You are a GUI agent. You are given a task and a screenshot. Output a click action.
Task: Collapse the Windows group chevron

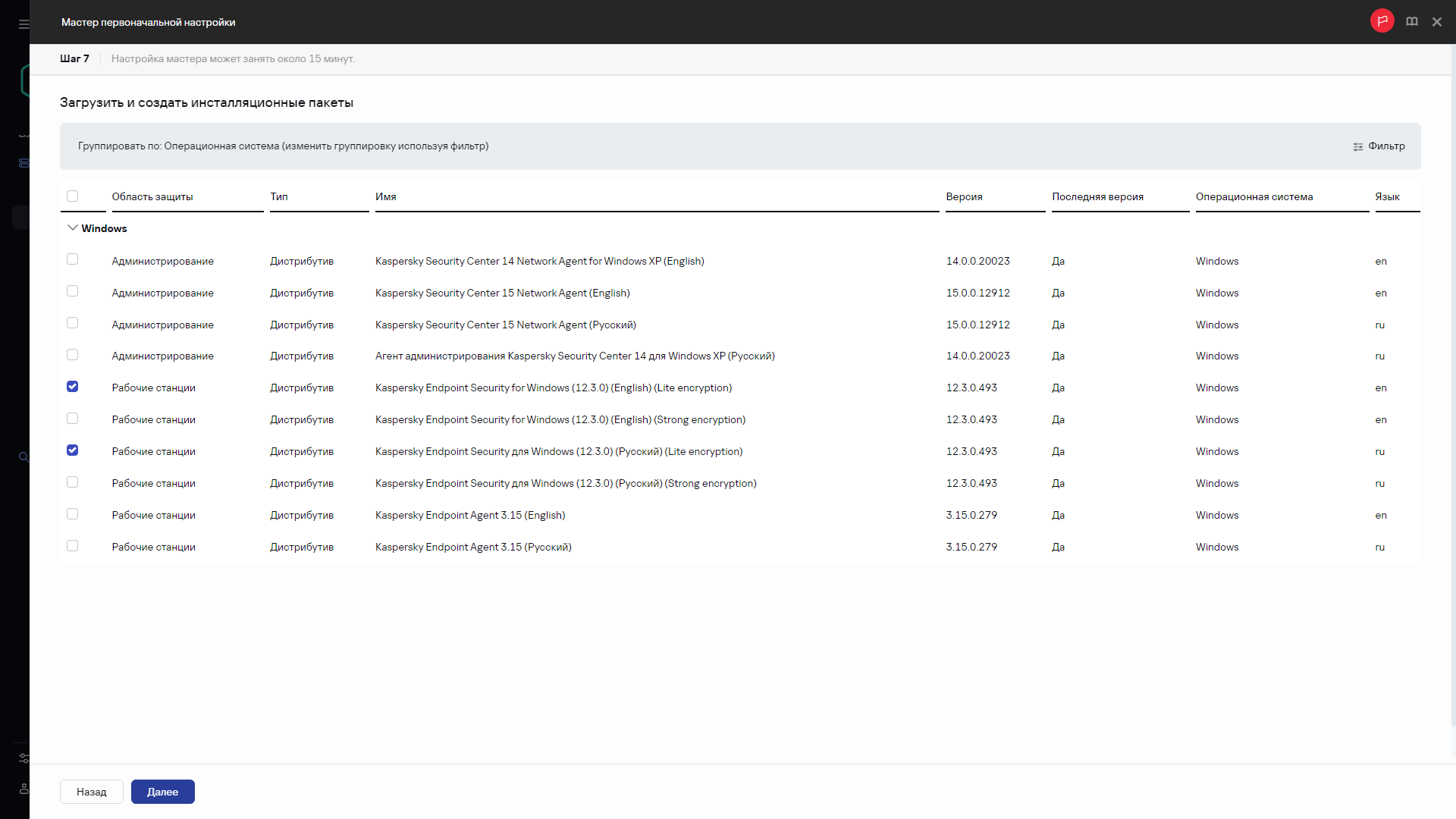pyautogui.click(x=72, y=228)
